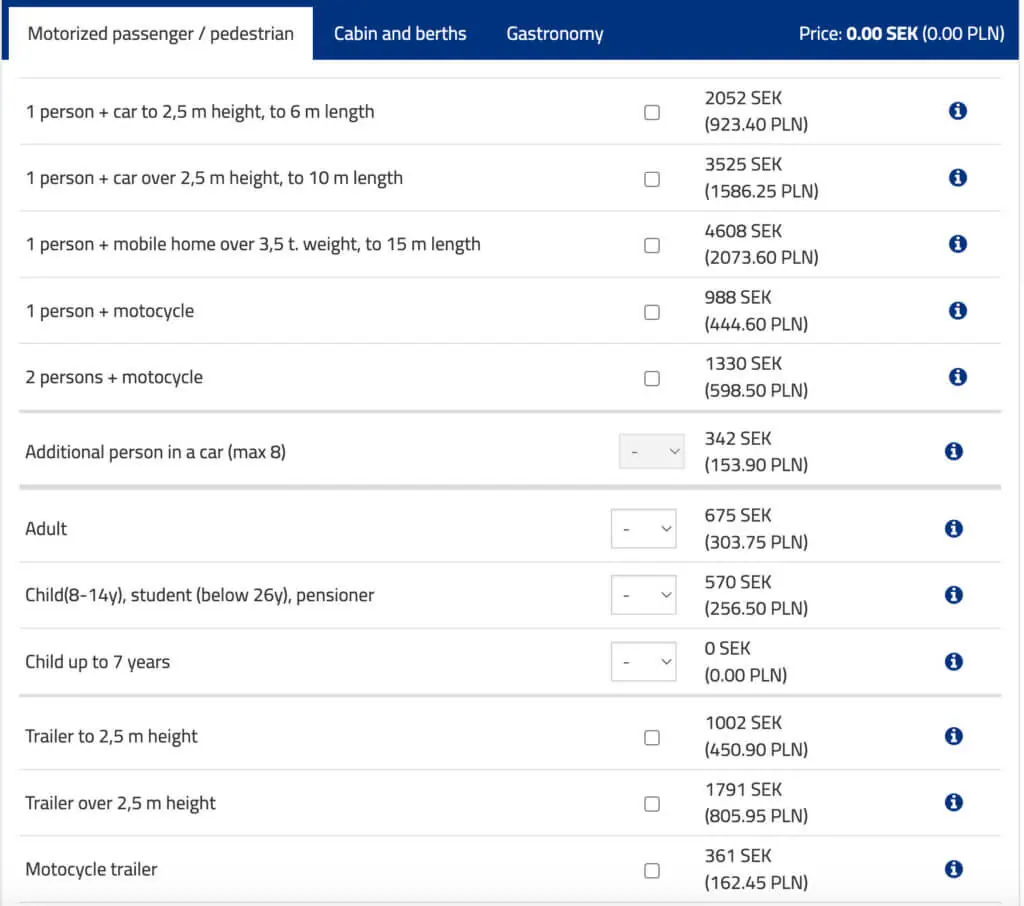Check the 2 persons + motocycle option

point(651,379)
